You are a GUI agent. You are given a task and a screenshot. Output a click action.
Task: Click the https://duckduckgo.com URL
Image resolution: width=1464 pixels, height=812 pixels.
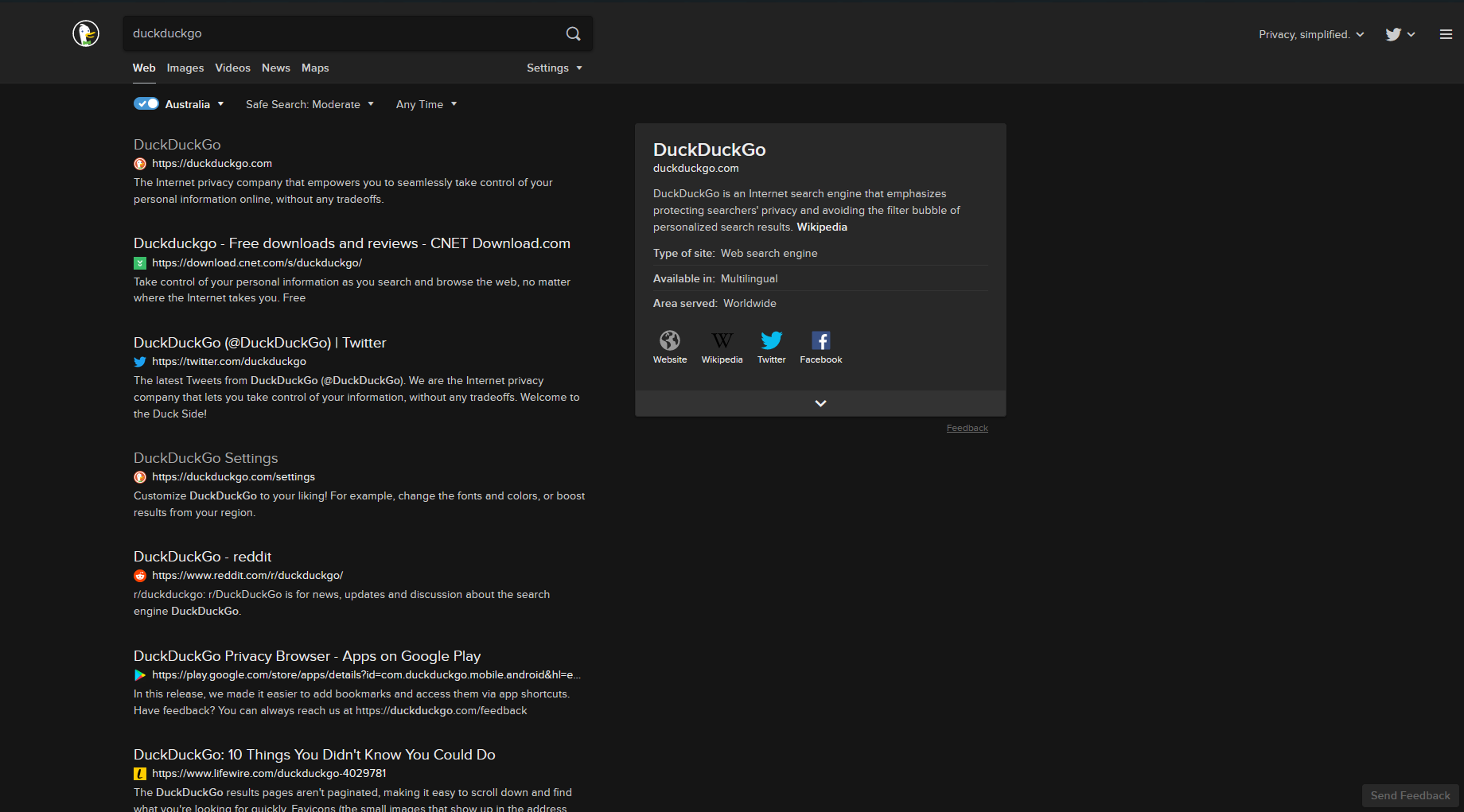click(212, 163)
